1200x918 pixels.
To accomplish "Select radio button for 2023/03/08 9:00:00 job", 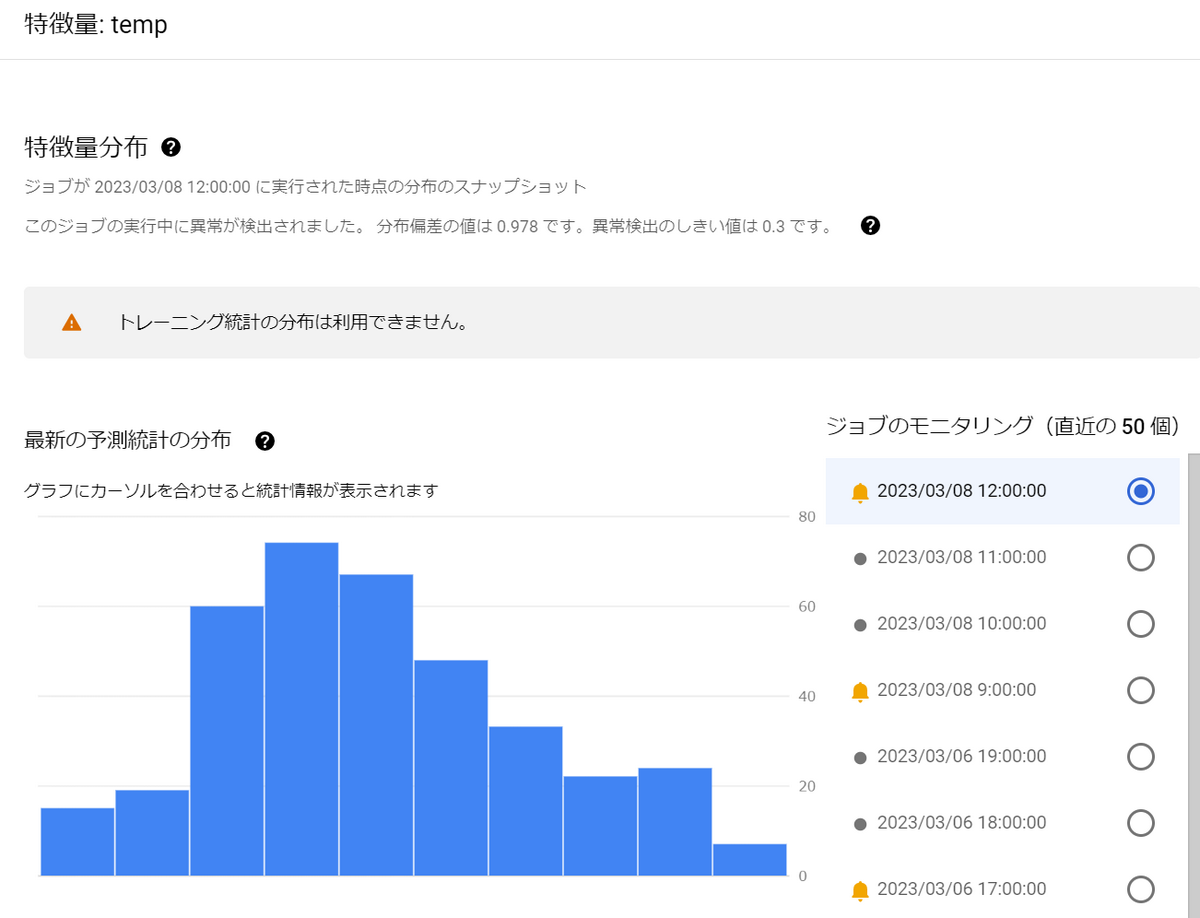I will pyautogui.click(x=1141, y=690).
